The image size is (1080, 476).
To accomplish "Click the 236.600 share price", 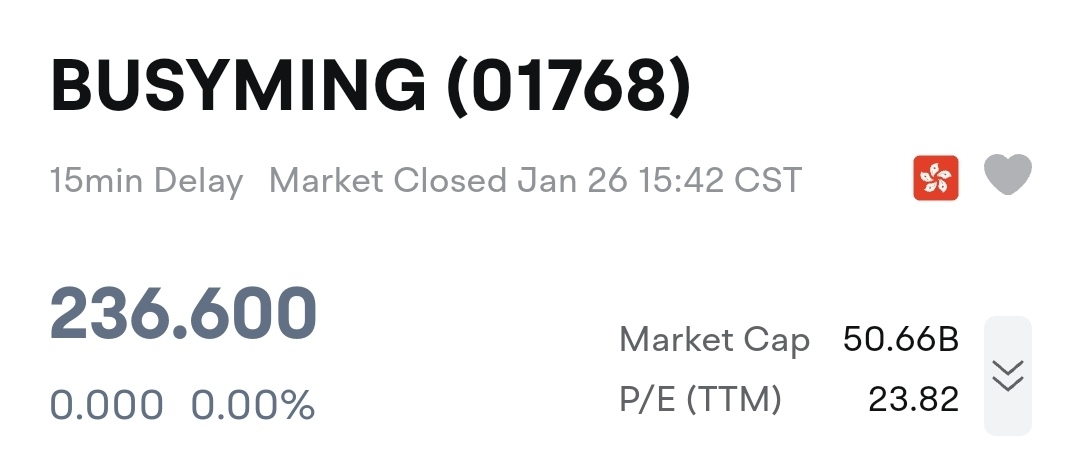I will click(183, 314).
